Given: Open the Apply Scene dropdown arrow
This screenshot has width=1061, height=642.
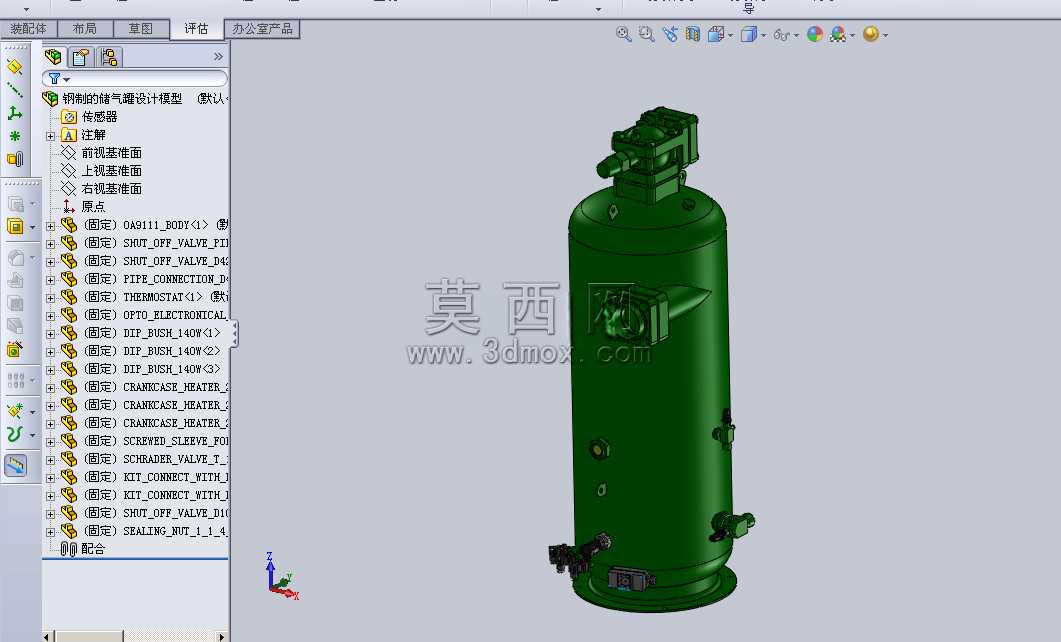Looking at the screenshot, I should click(852, 35).
